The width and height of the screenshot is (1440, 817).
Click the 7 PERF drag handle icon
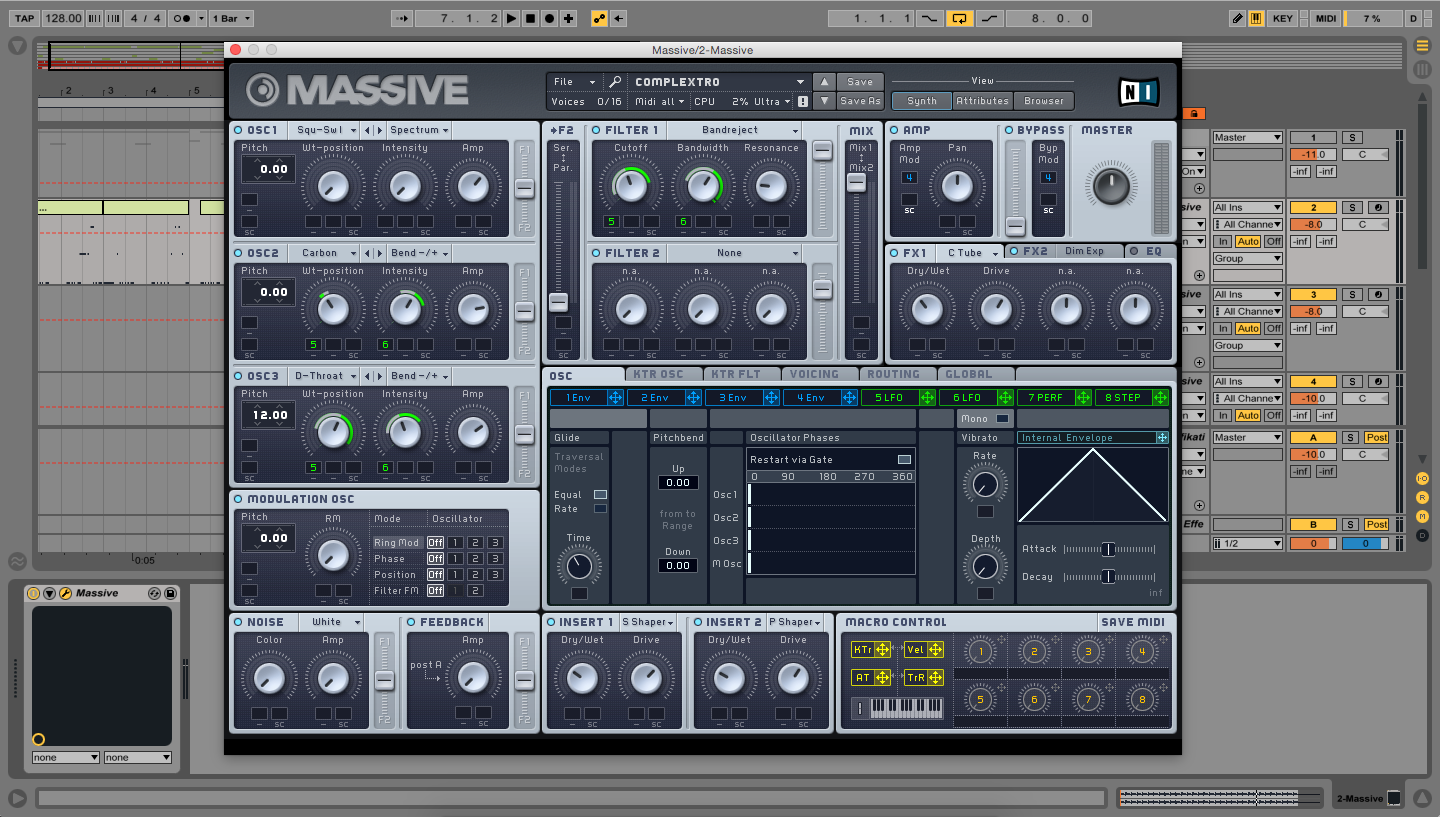[x=1083, y=398]
